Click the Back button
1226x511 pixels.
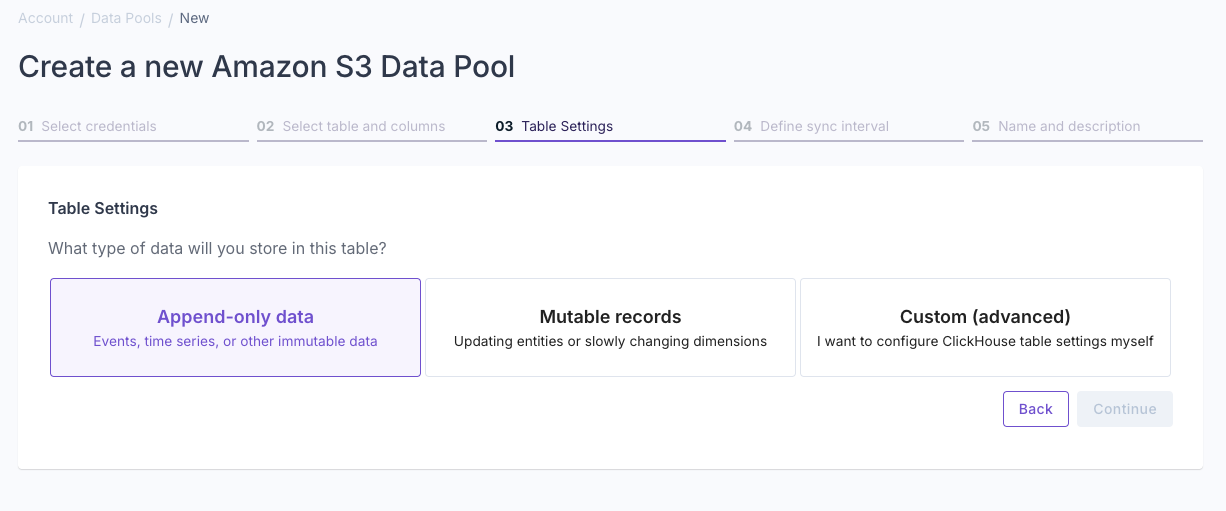(1036, 409)
